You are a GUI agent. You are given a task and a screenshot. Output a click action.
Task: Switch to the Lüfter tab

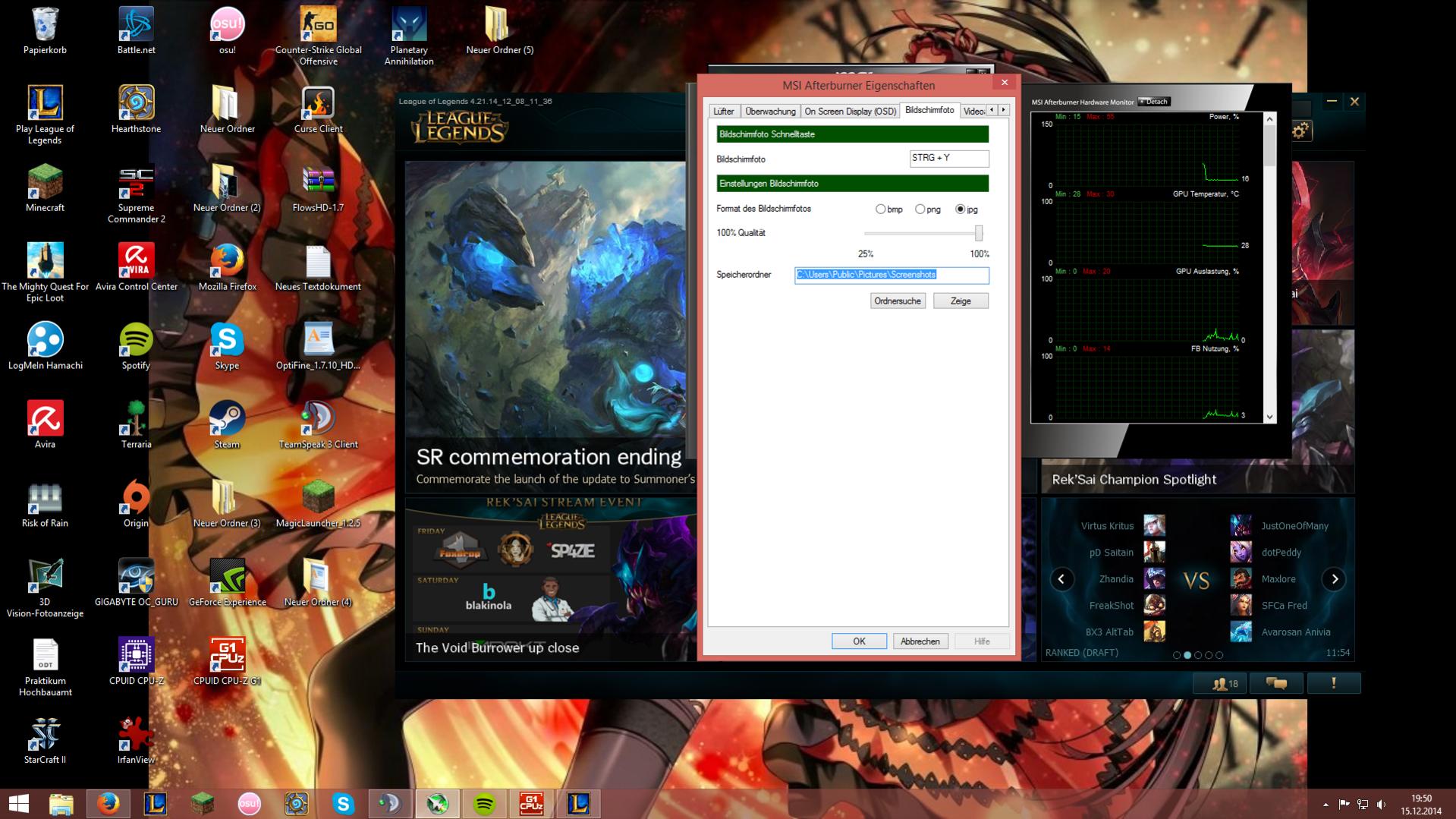(724, 112)
